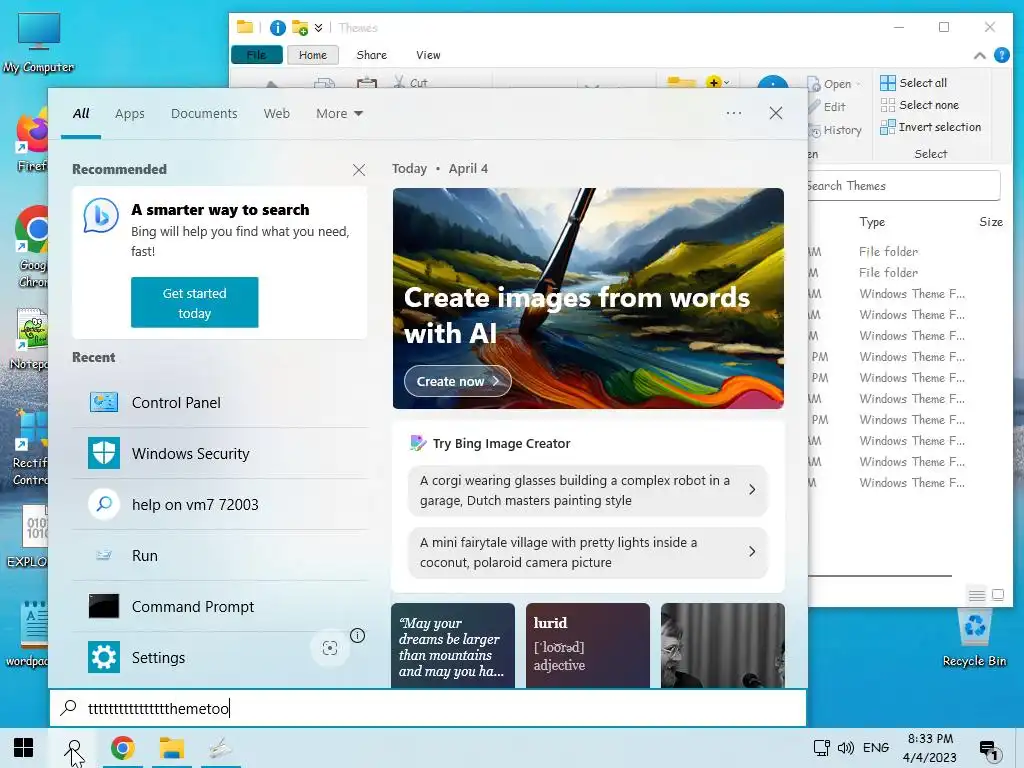Image resolution: width=1024 pixels, height=768 pixels.
Task: Click the volume icon in system tray
Action: 846,748
